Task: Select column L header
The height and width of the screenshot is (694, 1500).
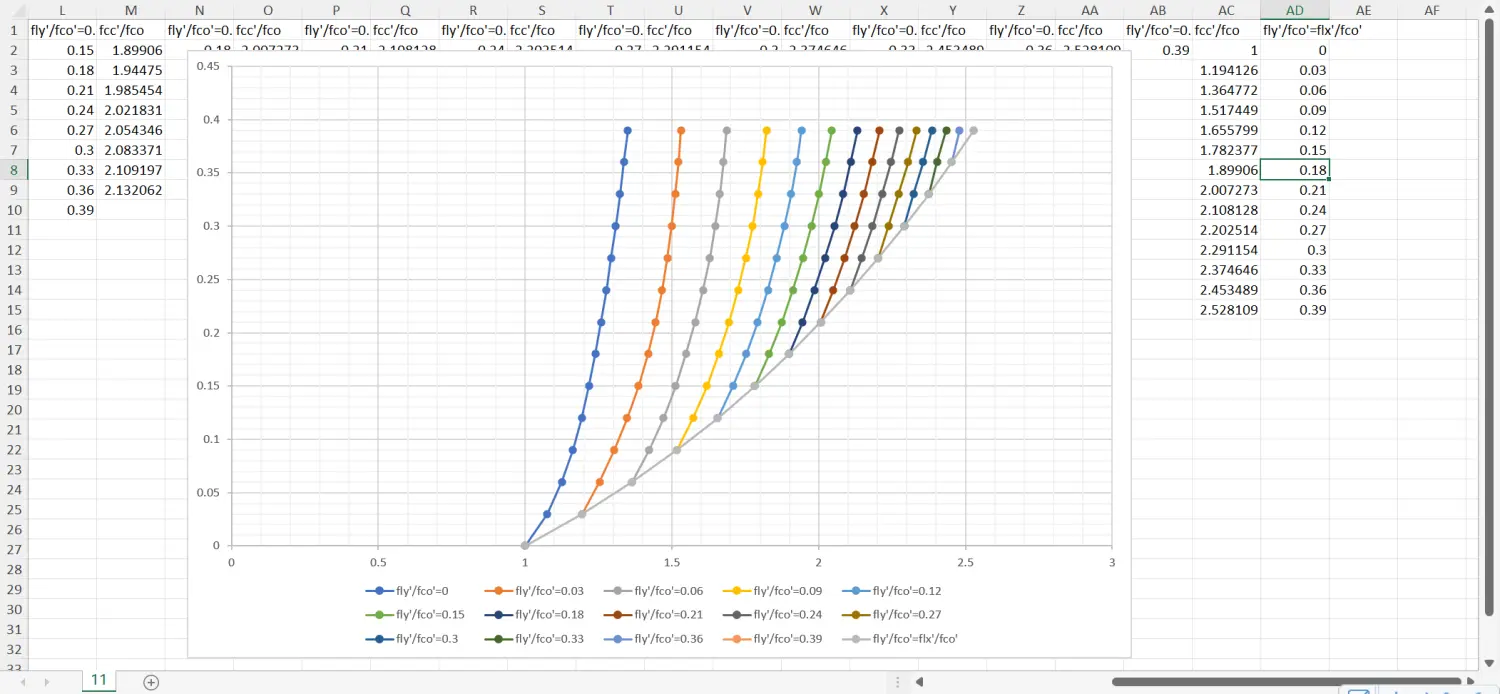Action: (x=63, y=10)
